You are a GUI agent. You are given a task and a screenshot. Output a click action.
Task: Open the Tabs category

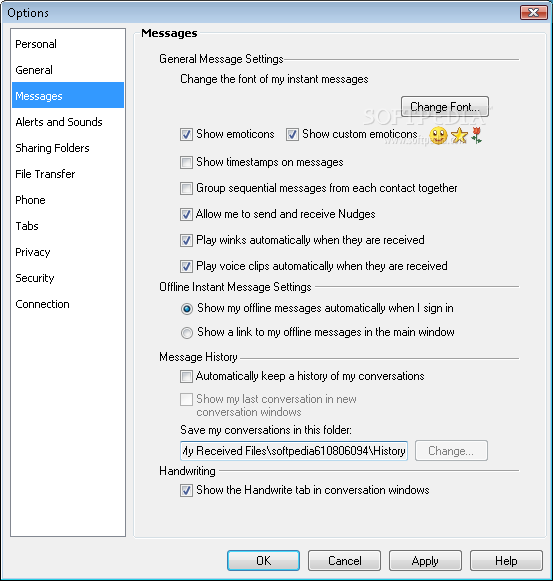(x=68, y=226)
